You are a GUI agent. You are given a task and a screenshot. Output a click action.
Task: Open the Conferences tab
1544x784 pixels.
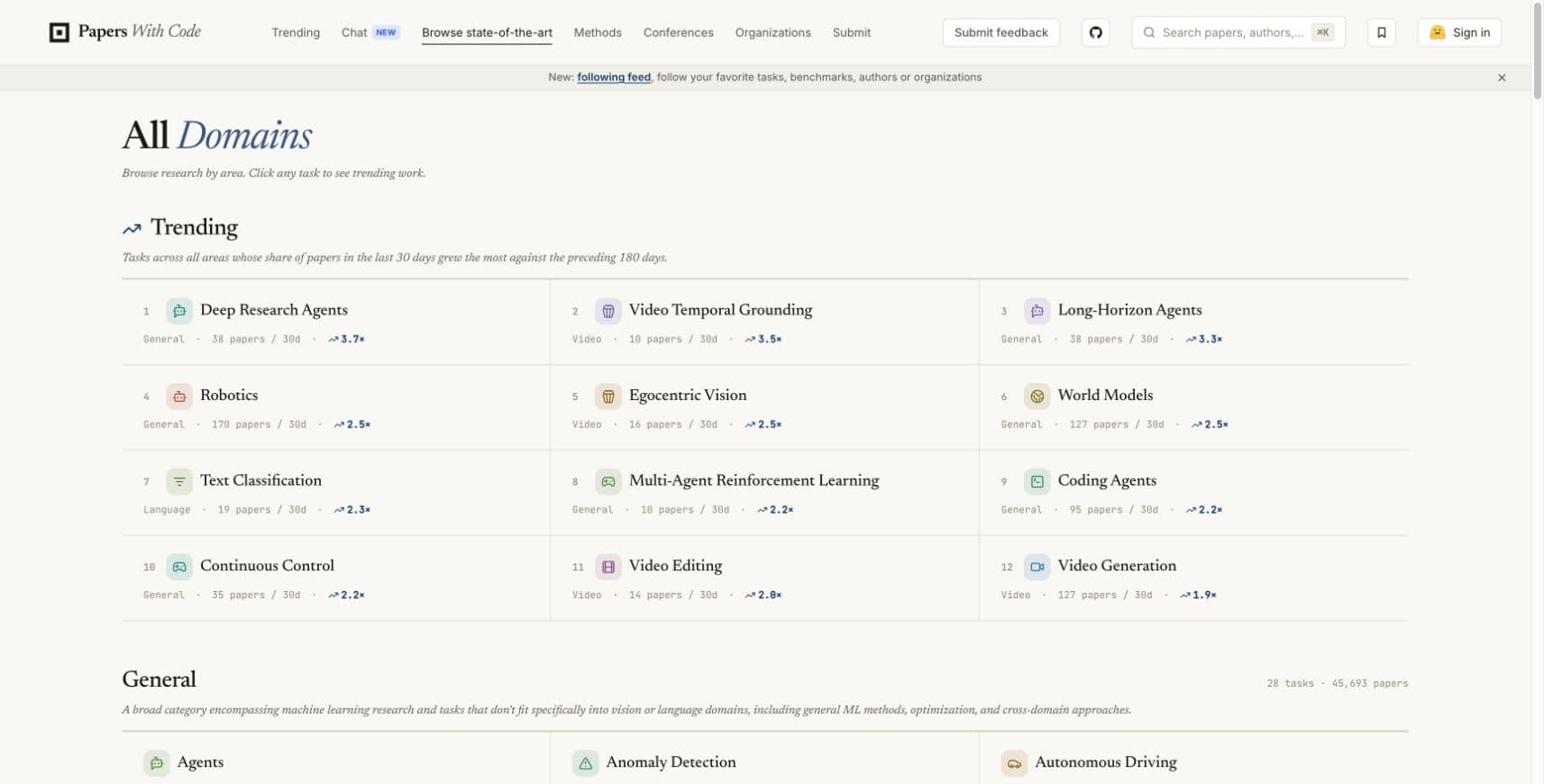click(679, 32)
